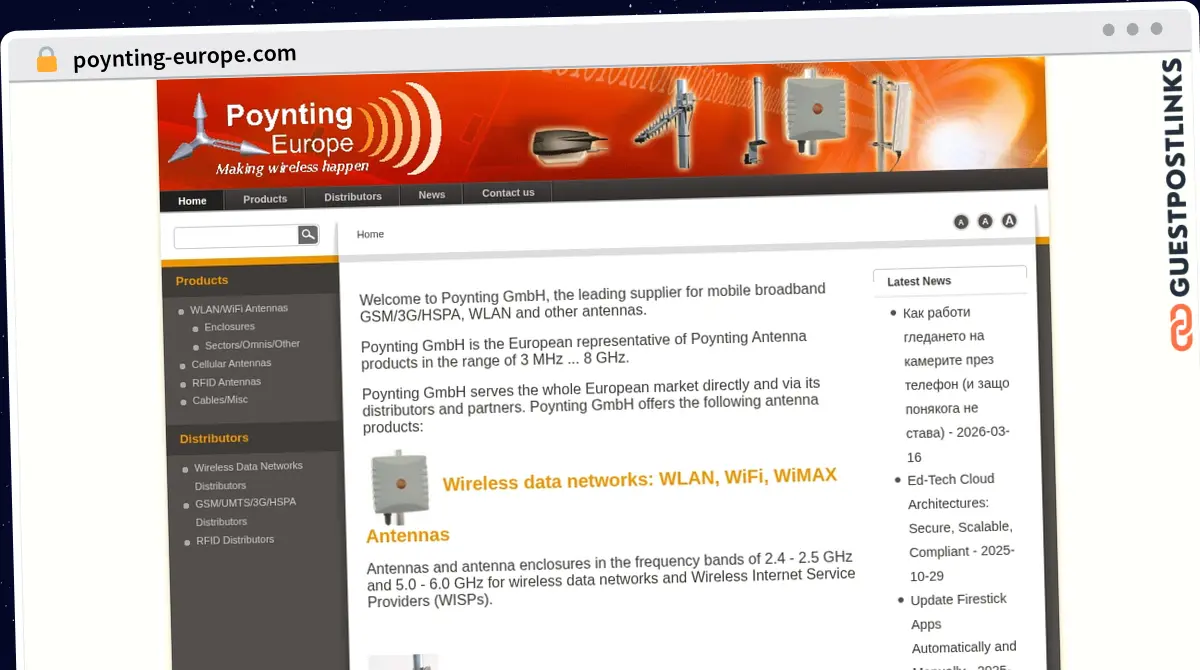Screen dimensions: 1200x670
Task: Select the medium font size icon
Action: (x=985, y=221)
